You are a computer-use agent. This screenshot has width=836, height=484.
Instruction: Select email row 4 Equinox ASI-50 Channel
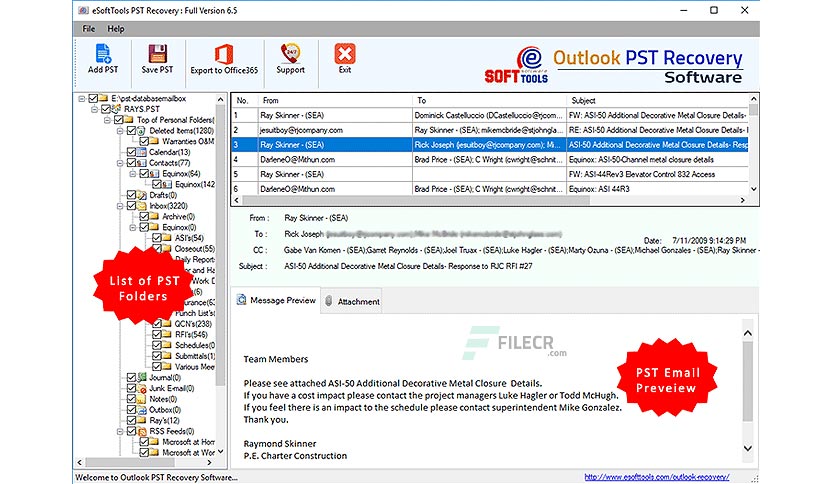pos(490,159)
